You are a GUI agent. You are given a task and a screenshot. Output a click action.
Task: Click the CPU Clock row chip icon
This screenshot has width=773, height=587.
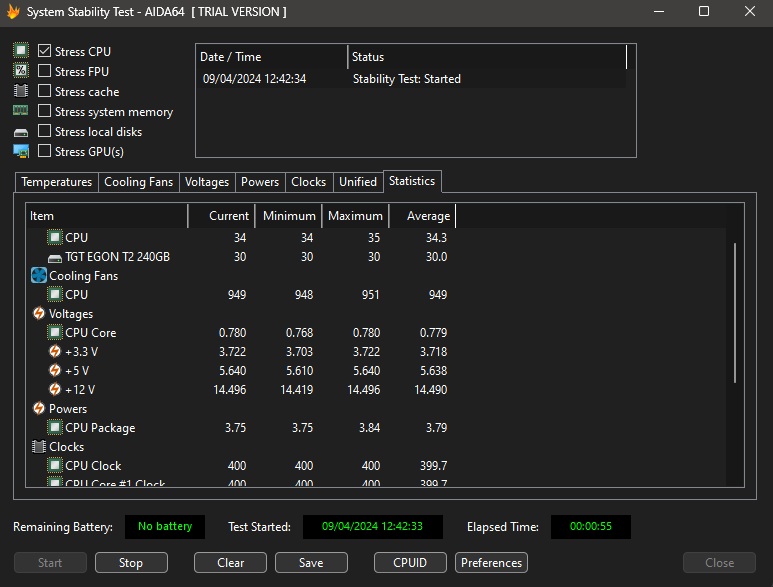click(55, 465)
